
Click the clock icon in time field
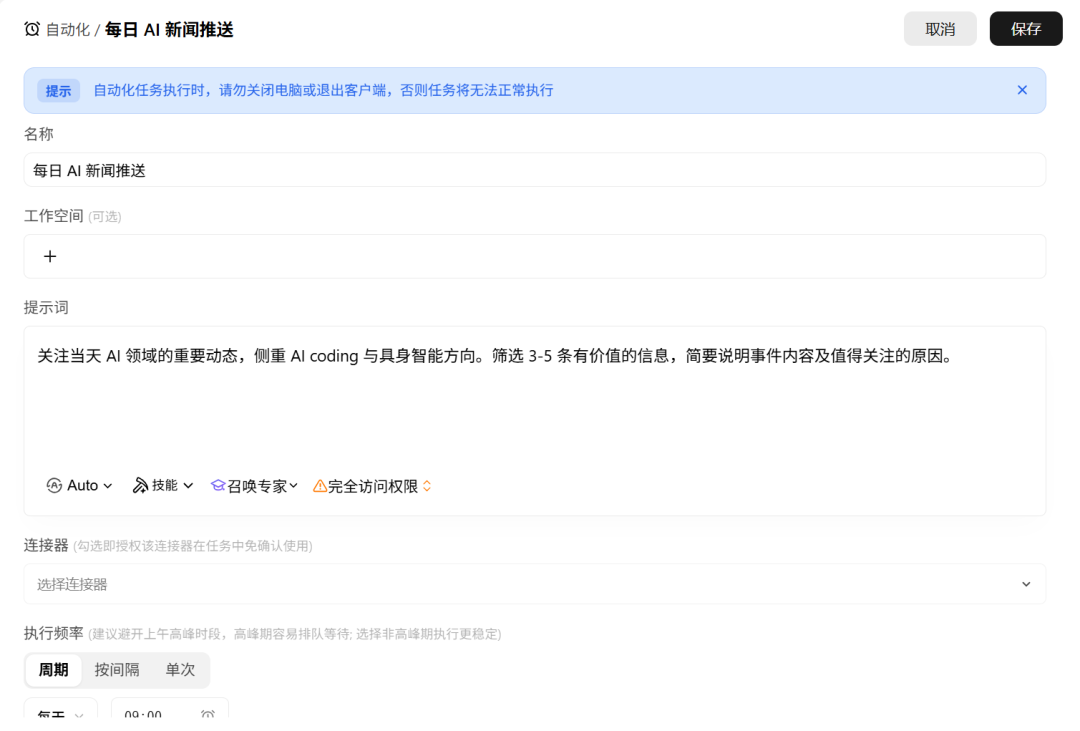tap(207, 714)
